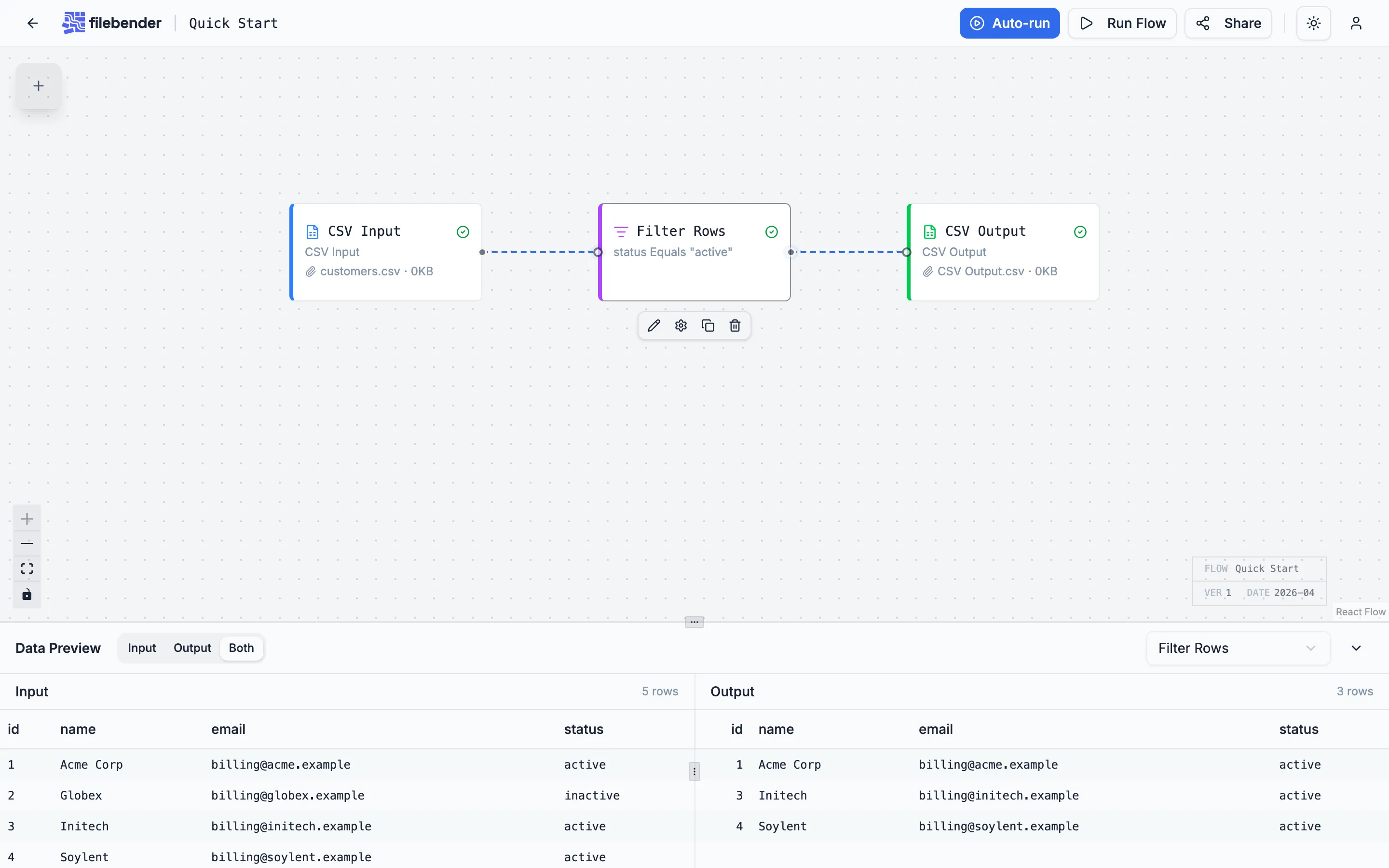Switch the preview to Input tab
Viewport: 1389px width, 868px height.
coord(142,648)
